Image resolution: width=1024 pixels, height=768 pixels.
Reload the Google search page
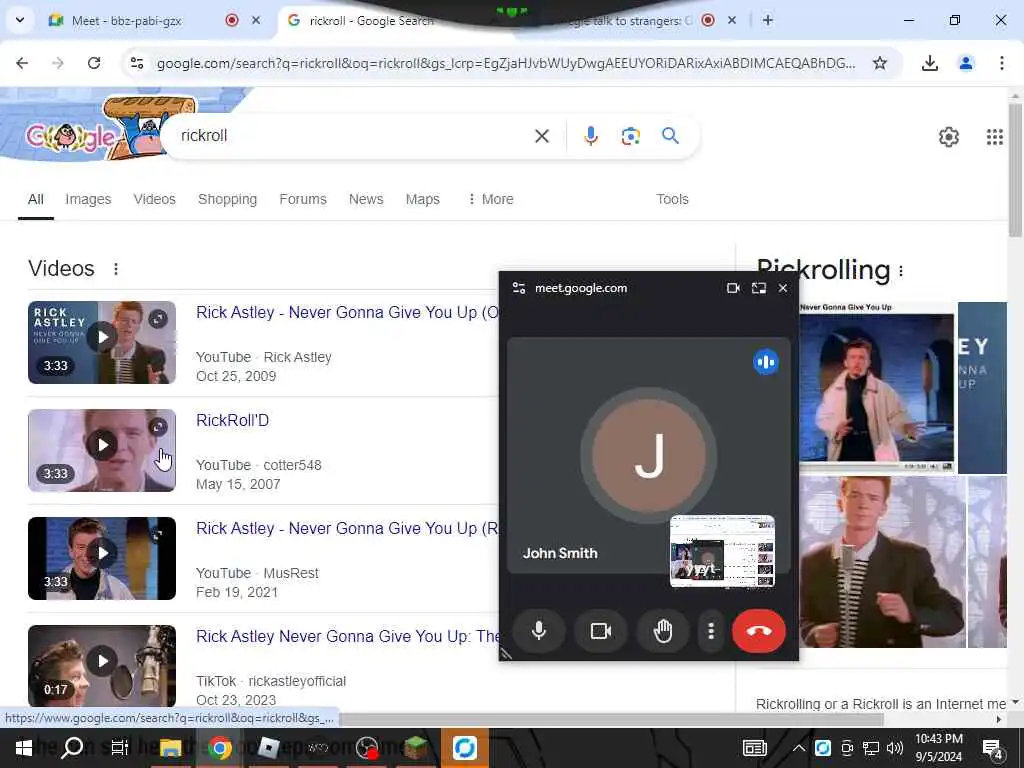(94, 63)
